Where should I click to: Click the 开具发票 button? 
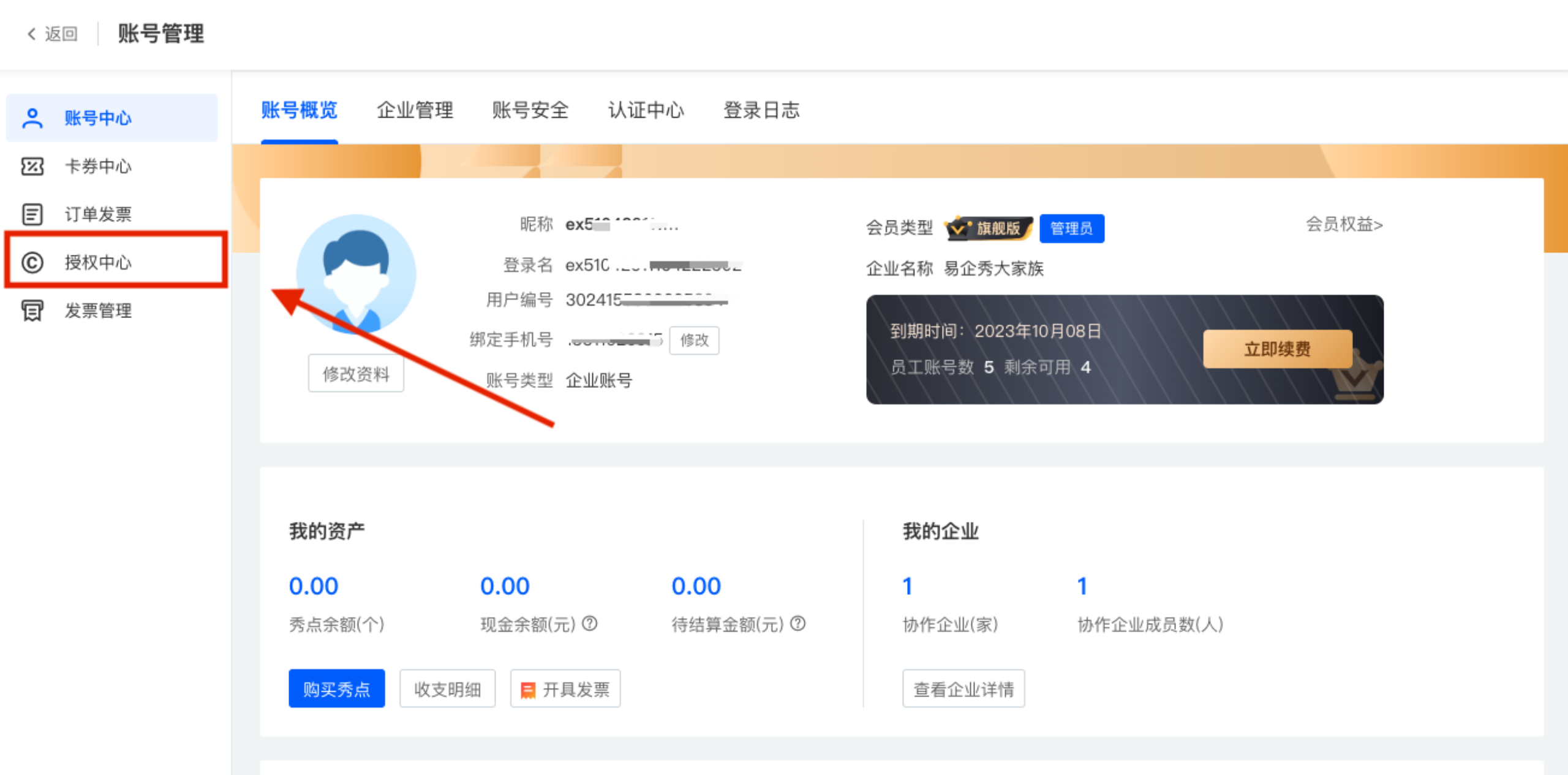click(x=565, y=689)
